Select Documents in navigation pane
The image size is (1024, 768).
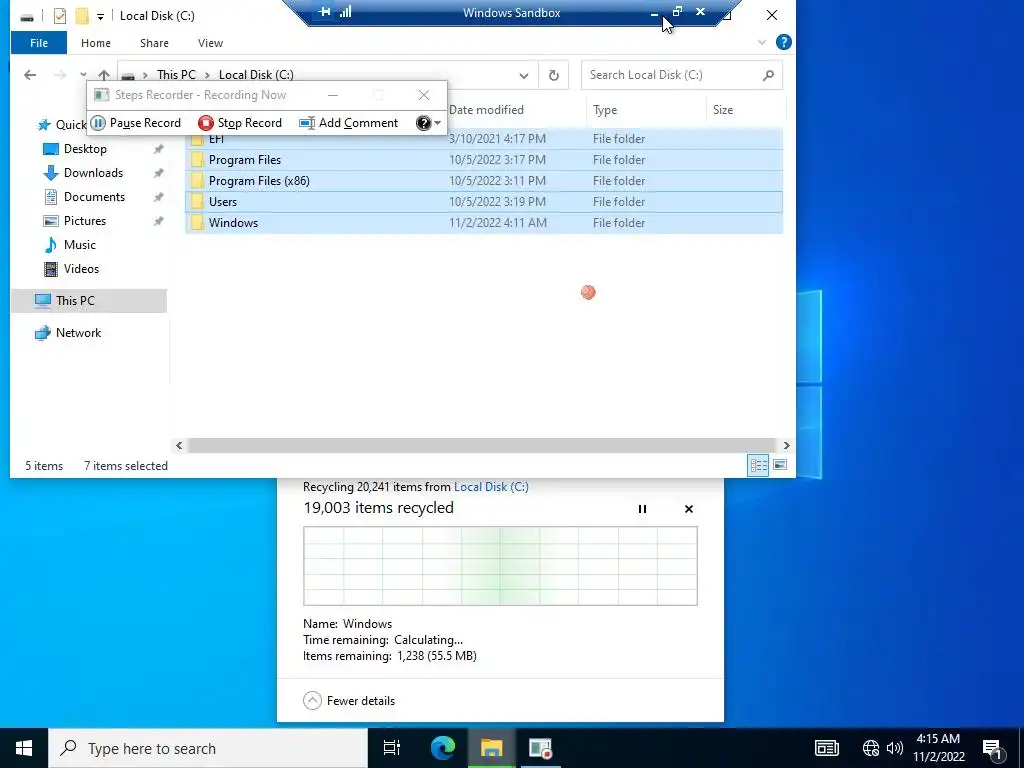[x=94, y=197]
